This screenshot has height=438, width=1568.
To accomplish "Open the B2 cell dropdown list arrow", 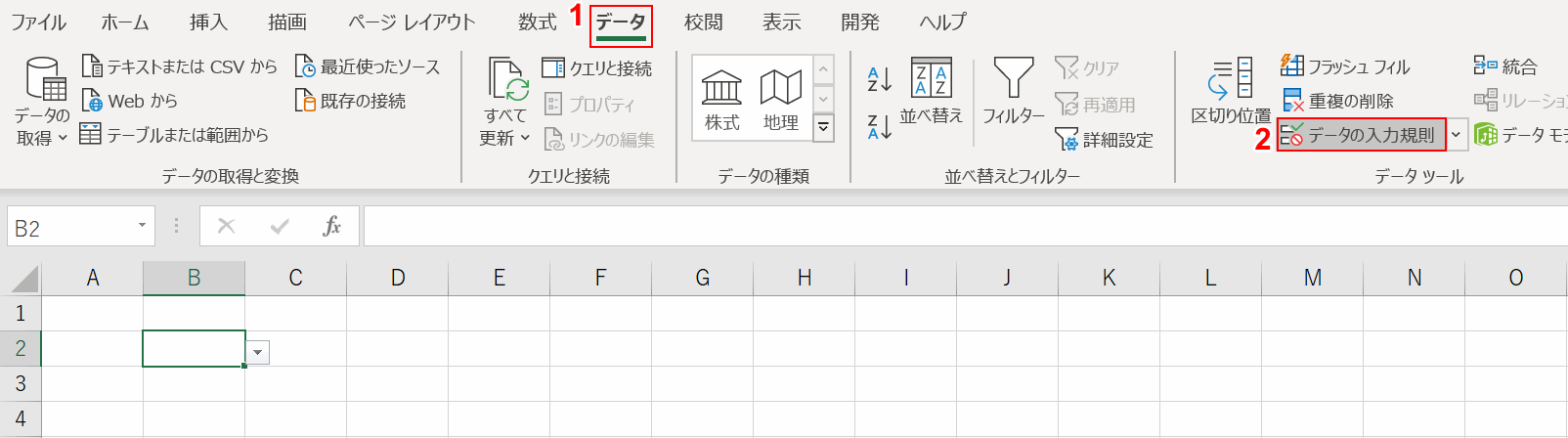I will [257, 352].
